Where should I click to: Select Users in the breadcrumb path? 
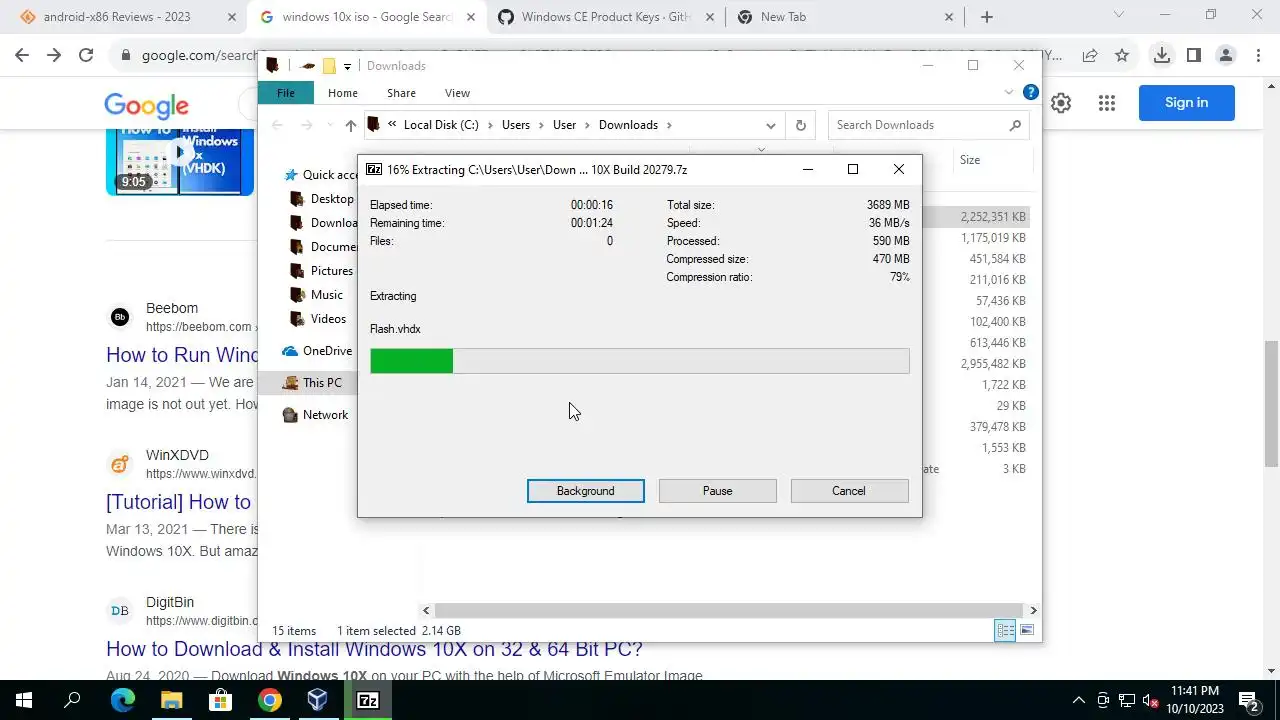coord(516,125)
